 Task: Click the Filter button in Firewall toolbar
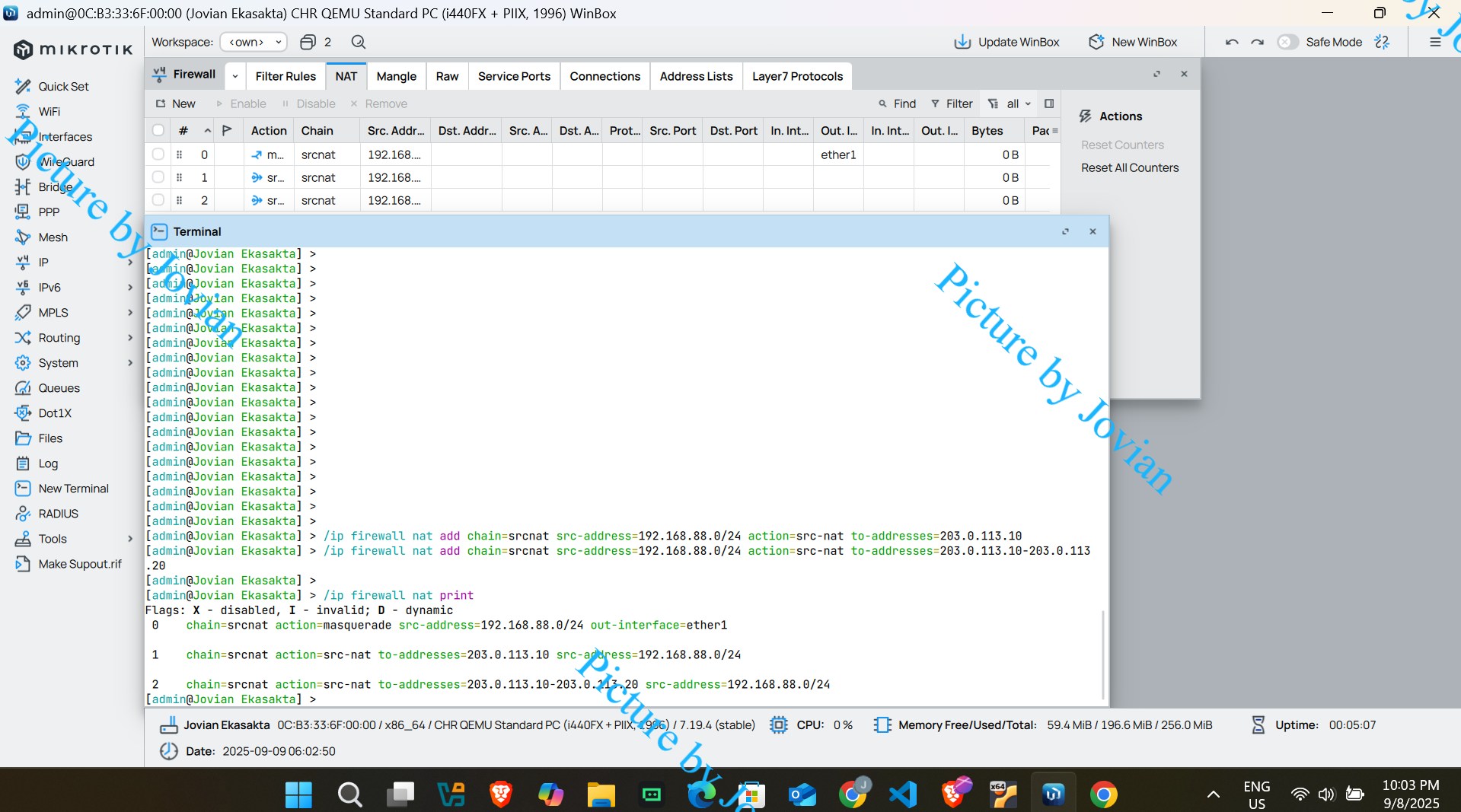[952, 103]
